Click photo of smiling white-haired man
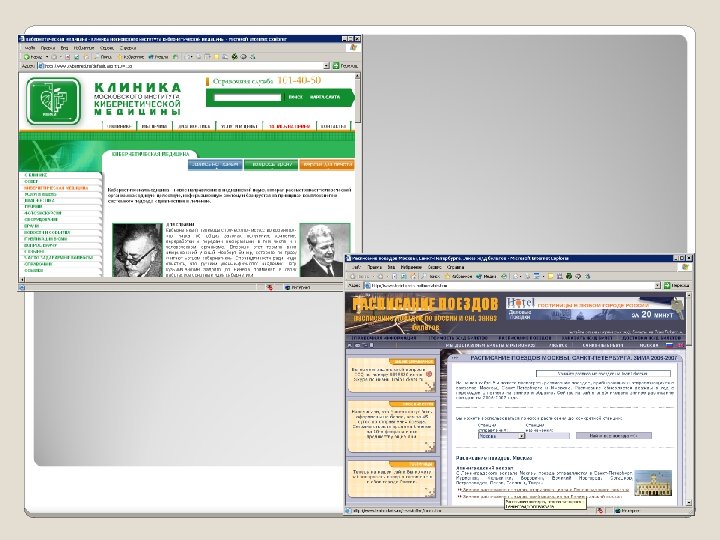720x540 pixels. point(325,250)
